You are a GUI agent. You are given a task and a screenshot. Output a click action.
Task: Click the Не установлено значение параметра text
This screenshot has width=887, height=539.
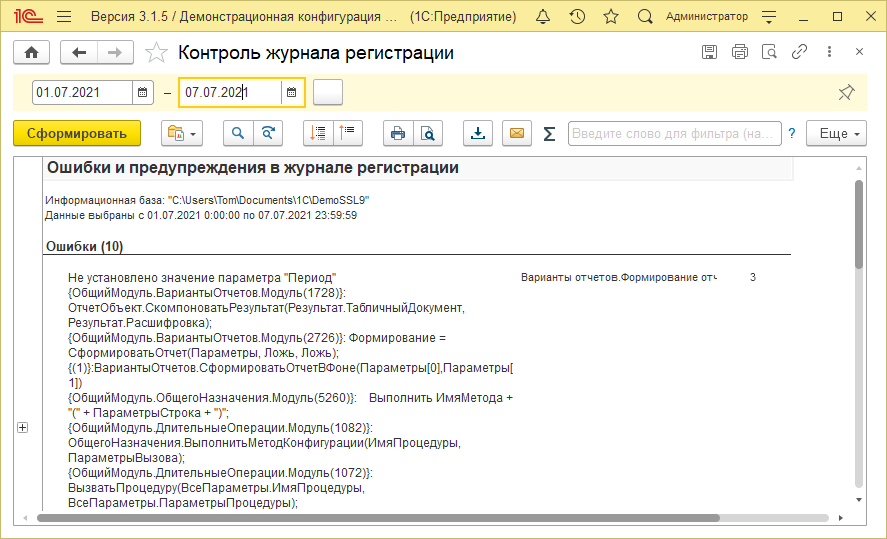click(202, 278)
